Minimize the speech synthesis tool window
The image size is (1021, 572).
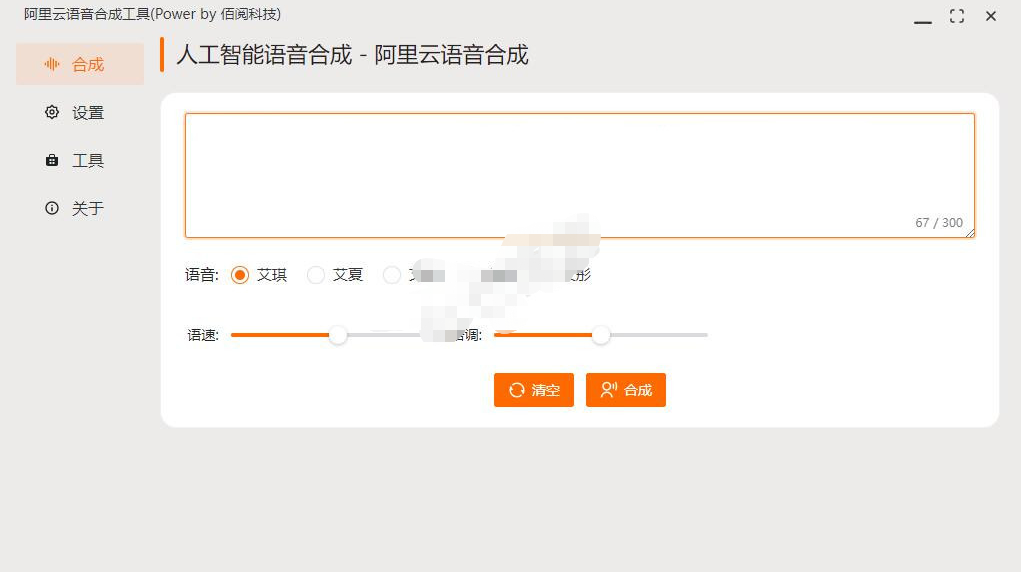pyautogui.click(x=923, y=17)
